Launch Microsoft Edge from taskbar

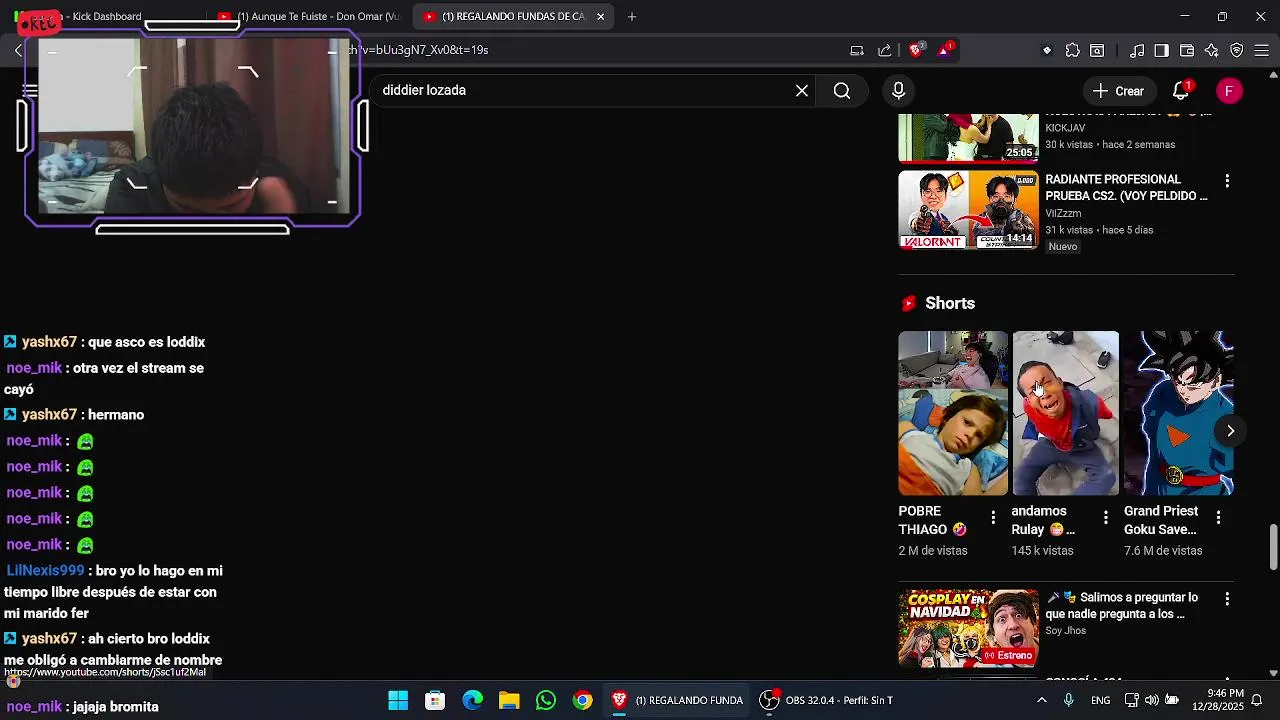coord(472,700)
